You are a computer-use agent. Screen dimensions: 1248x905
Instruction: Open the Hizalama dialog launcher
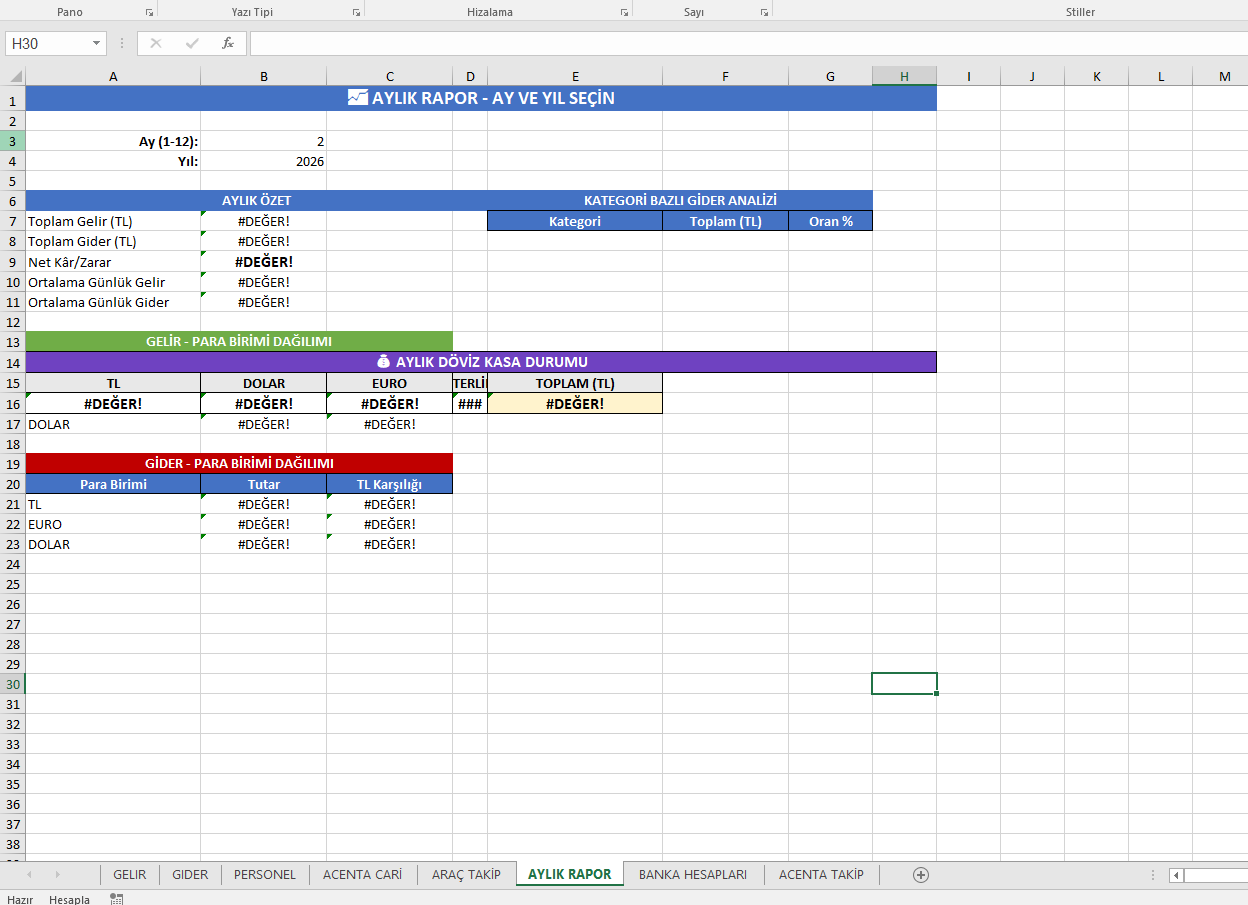click(x=625, y=13)
